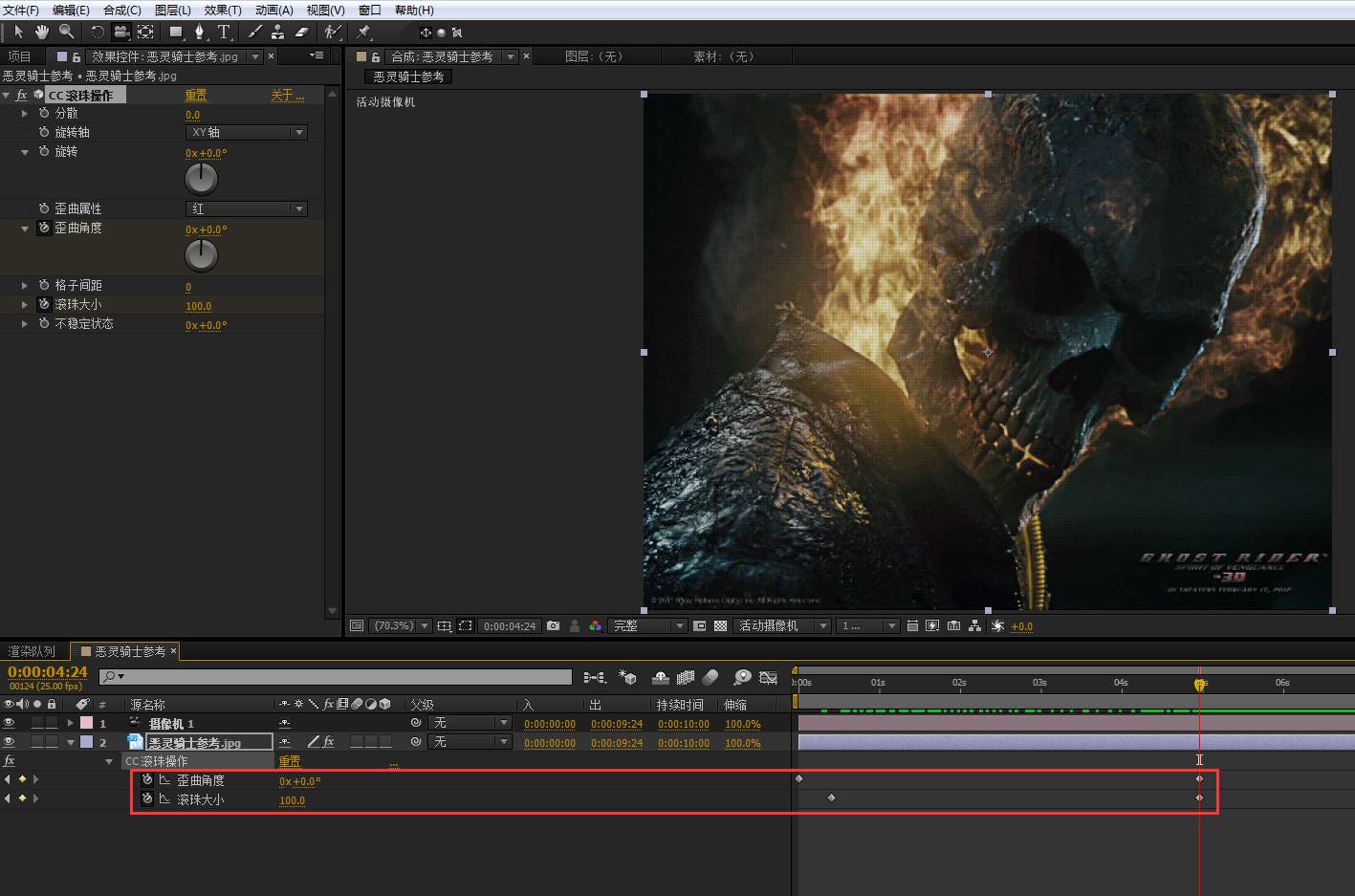This screenshot has width=1355, height=896.
Task: Select the Hand tool in toolbar
Action: [41, 32]
